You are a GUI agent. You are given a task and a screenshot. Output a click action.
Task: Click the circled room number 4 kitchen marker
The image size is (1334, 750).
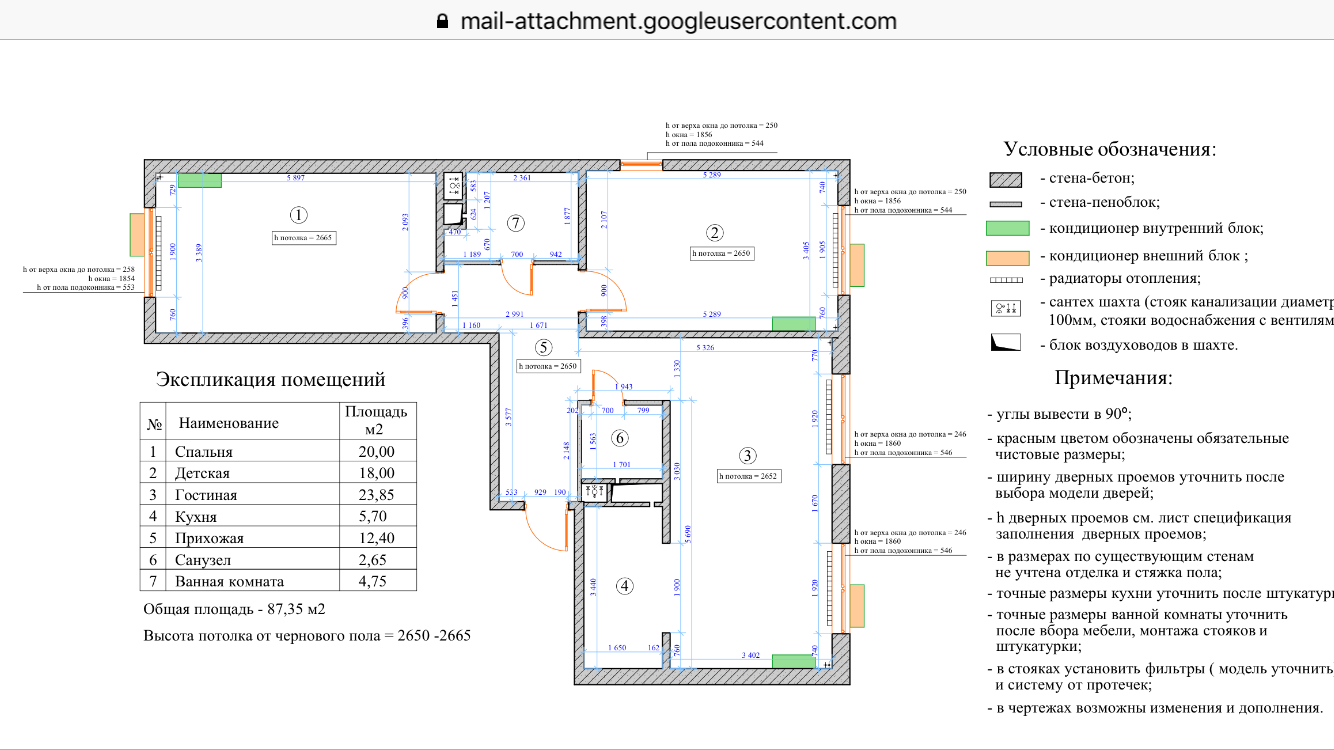tap(624, 586)
